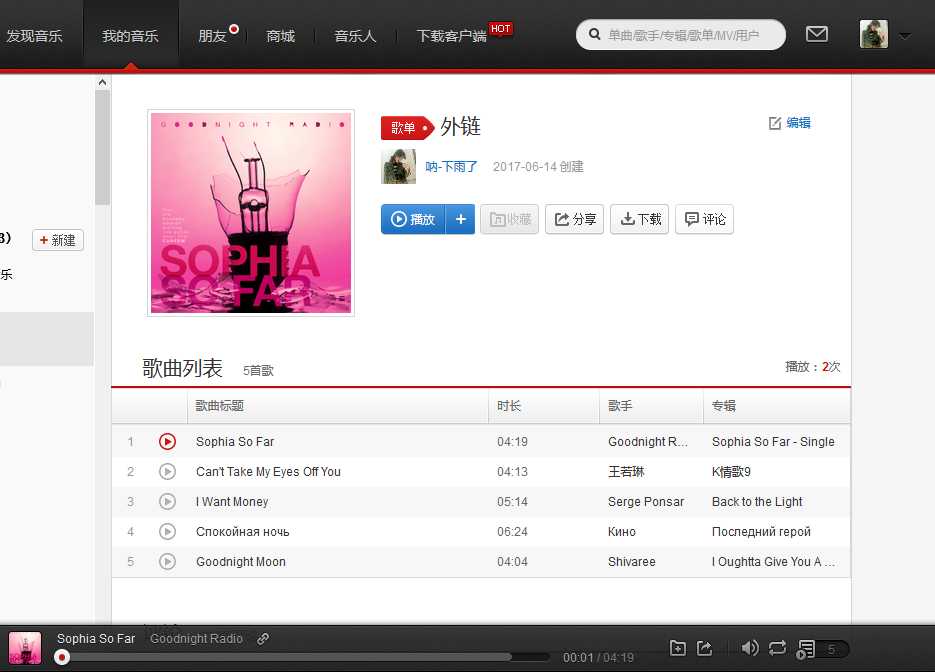The width and height of the screenshot is (935, 672).
Task: Open album K情歌9
Action: 731,472
